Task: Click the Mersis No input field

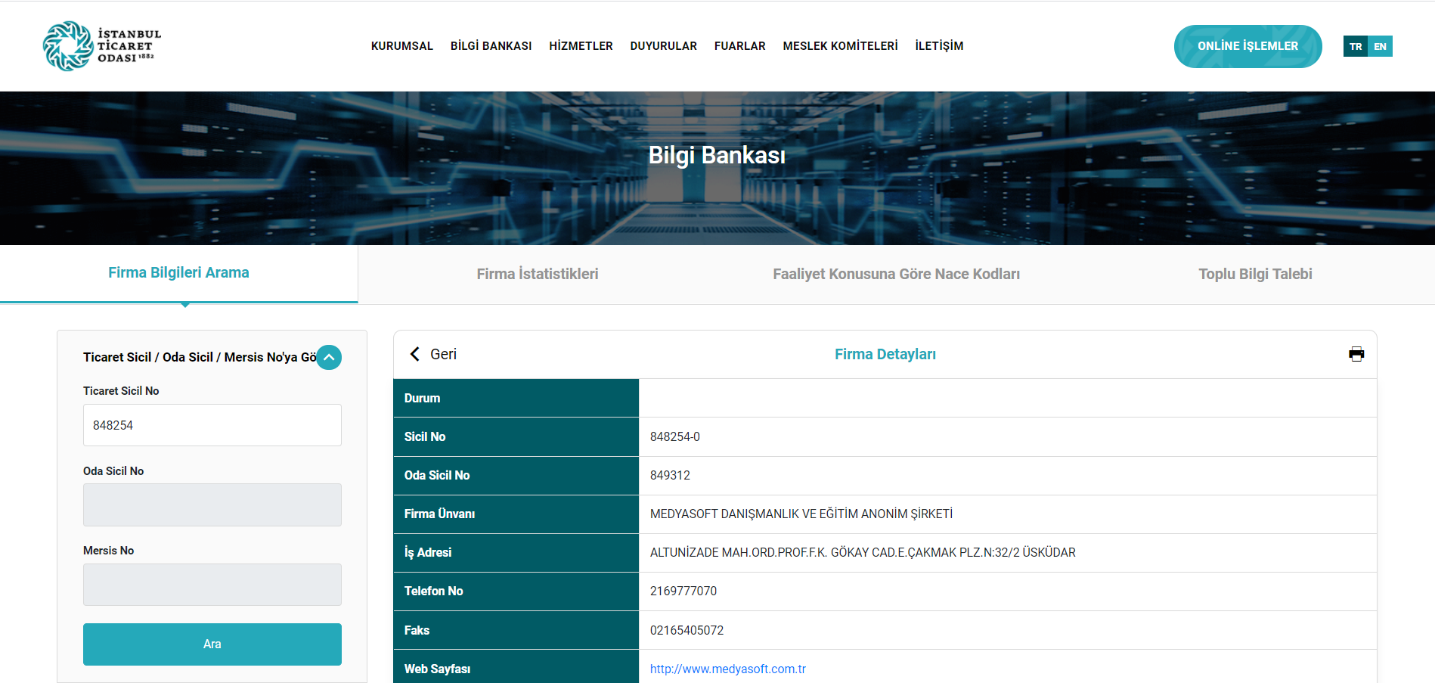Action: pos(212,585)
